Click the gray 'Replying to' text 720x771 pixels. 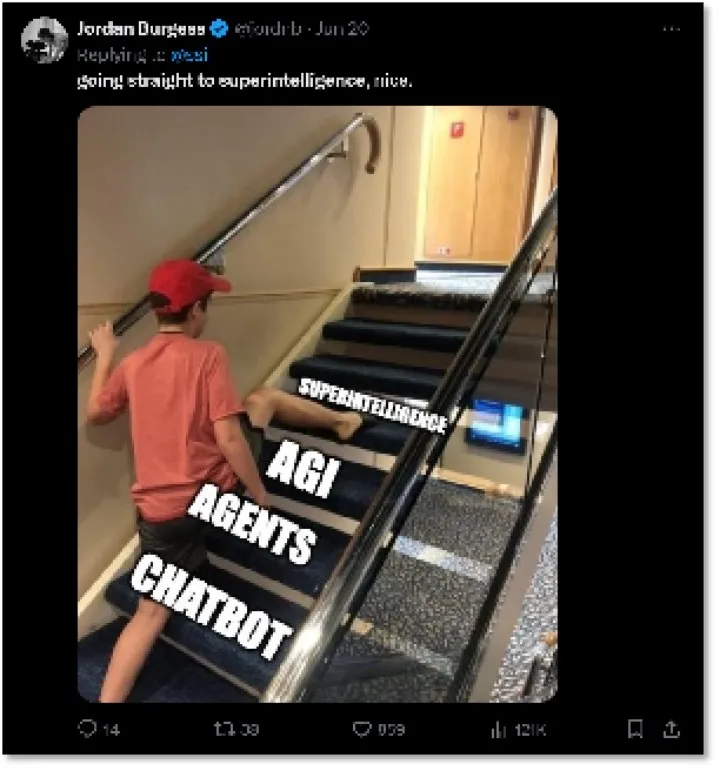coord(122,54)
